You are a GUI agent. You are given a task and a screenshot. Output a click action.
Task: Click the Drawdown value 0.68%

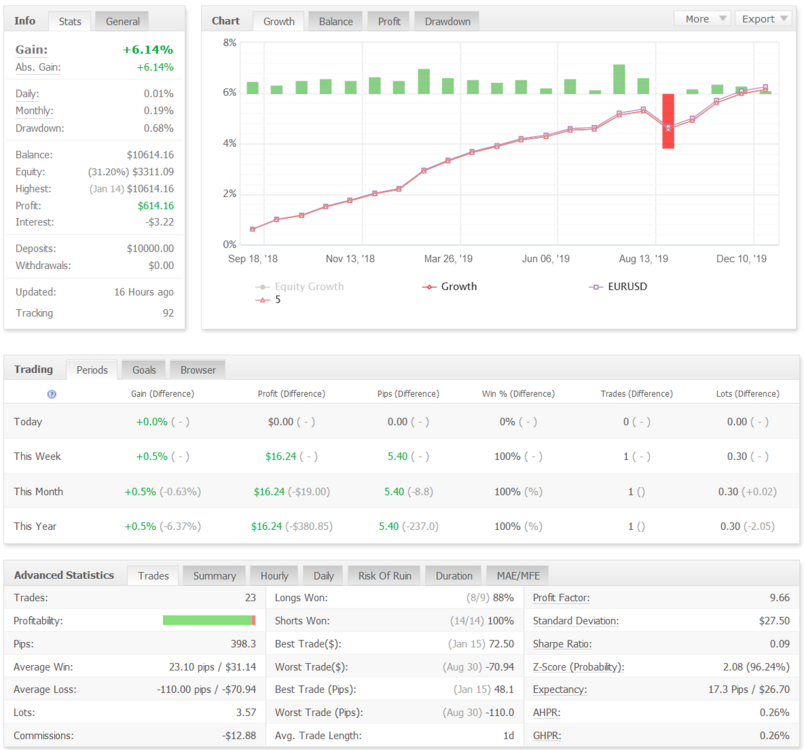158,128
